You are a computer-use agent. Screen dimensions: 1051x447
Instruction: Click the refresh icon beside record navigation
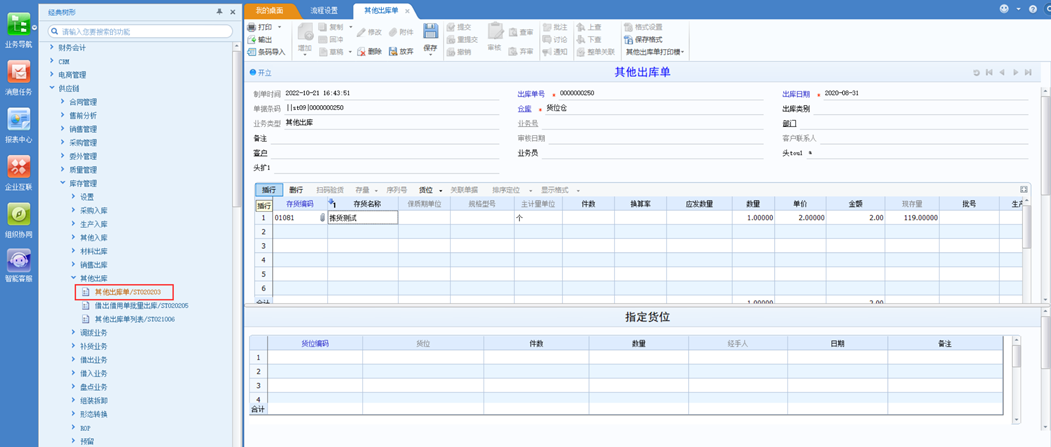[x=976, y=72]
